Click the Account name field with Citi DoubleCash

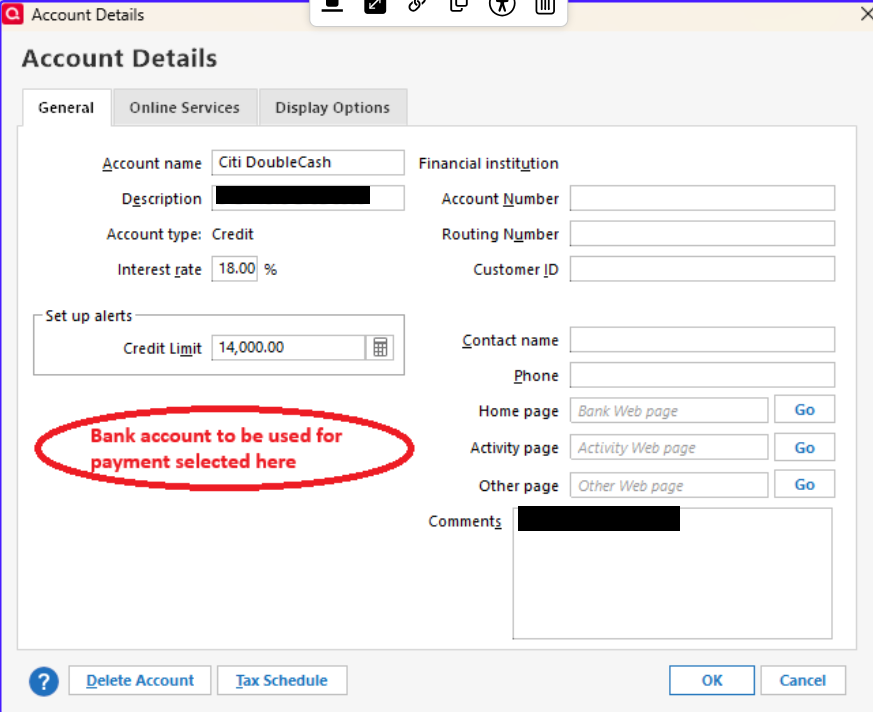(308, 163)
